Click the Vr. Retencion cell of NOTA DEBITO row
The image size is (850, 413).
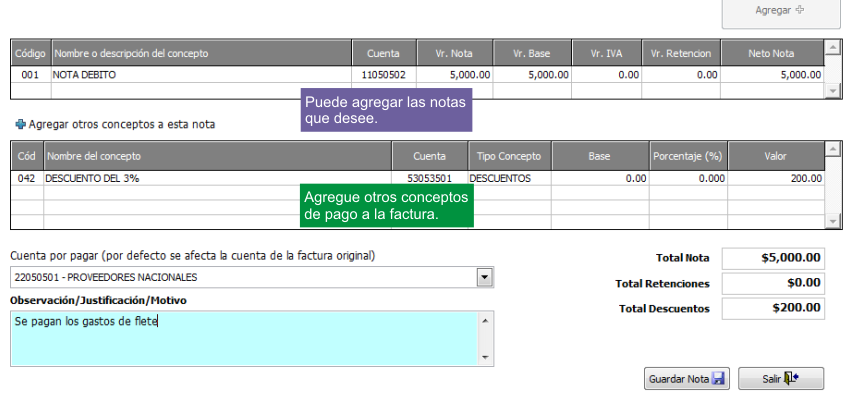[681, 75]
